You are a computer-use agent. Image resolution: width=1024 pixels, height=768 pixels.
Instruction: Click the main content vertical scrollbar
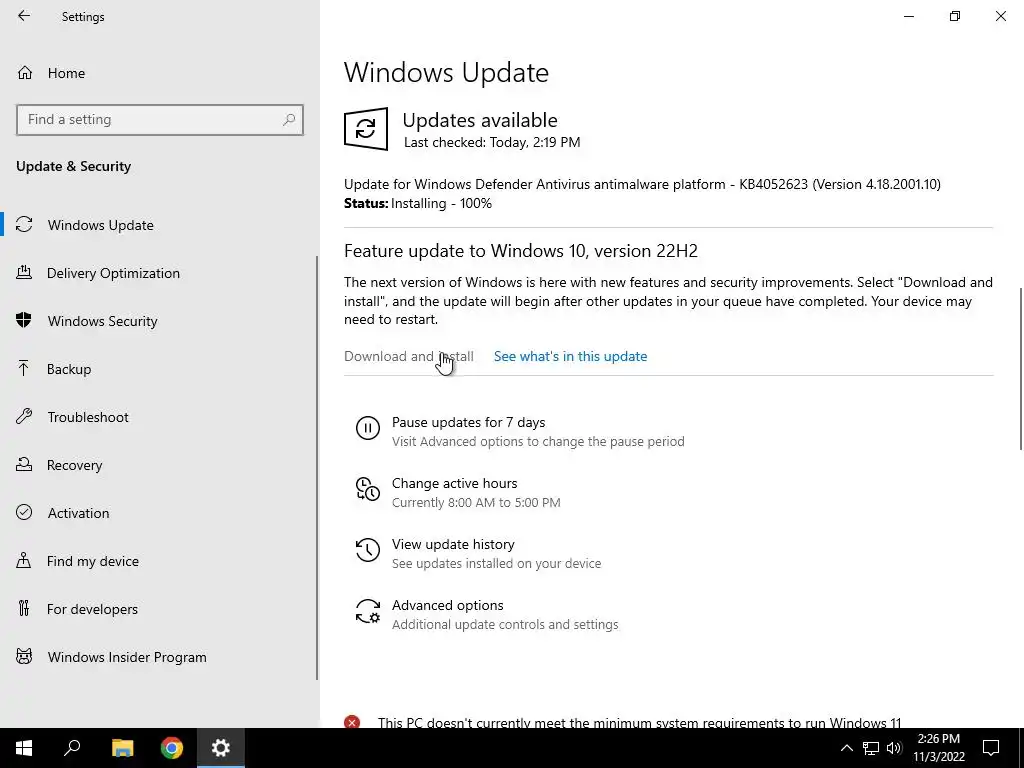1020,368
